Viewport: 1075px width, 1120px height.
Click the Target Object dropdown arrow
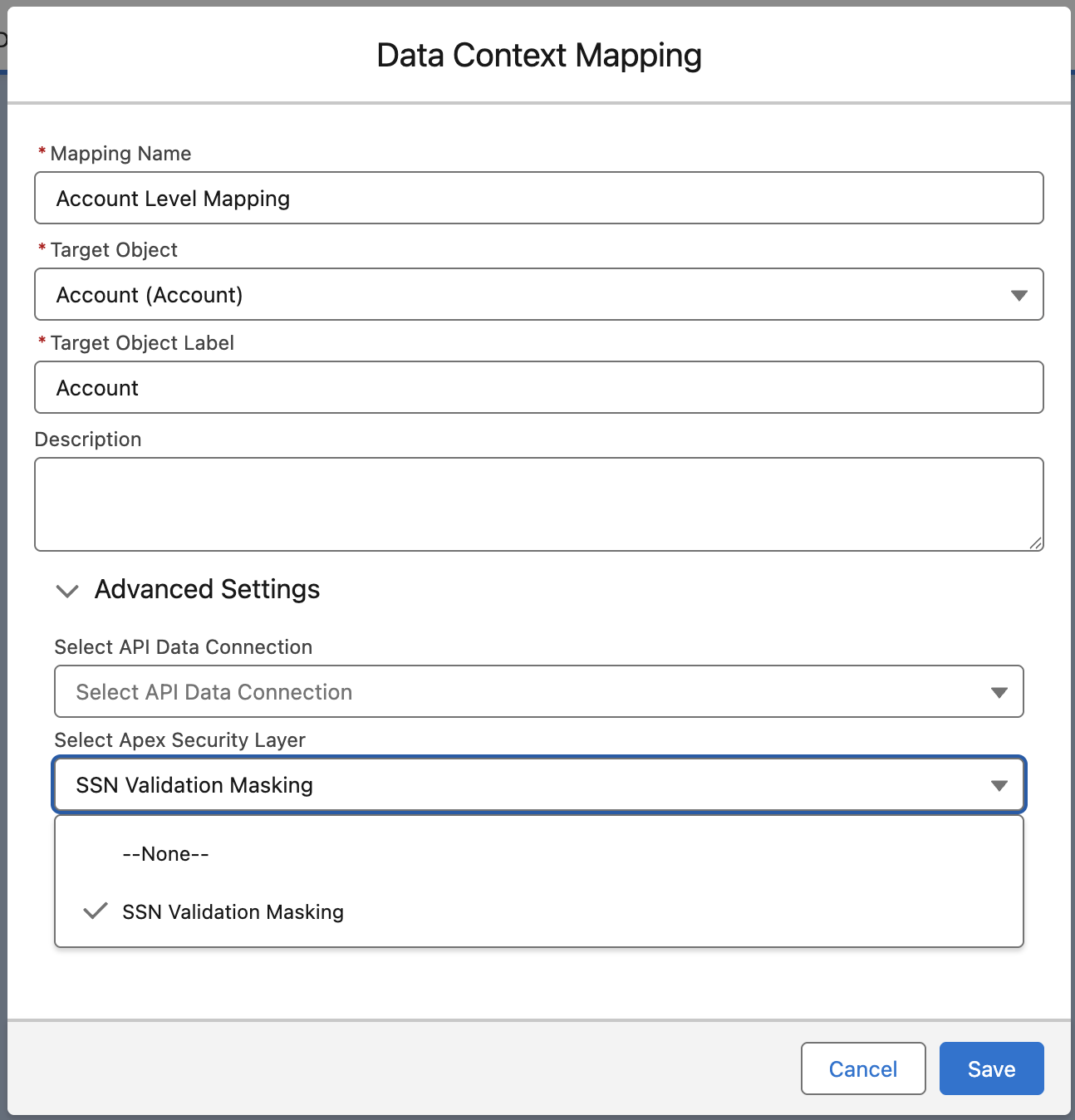click(1019, 295)
